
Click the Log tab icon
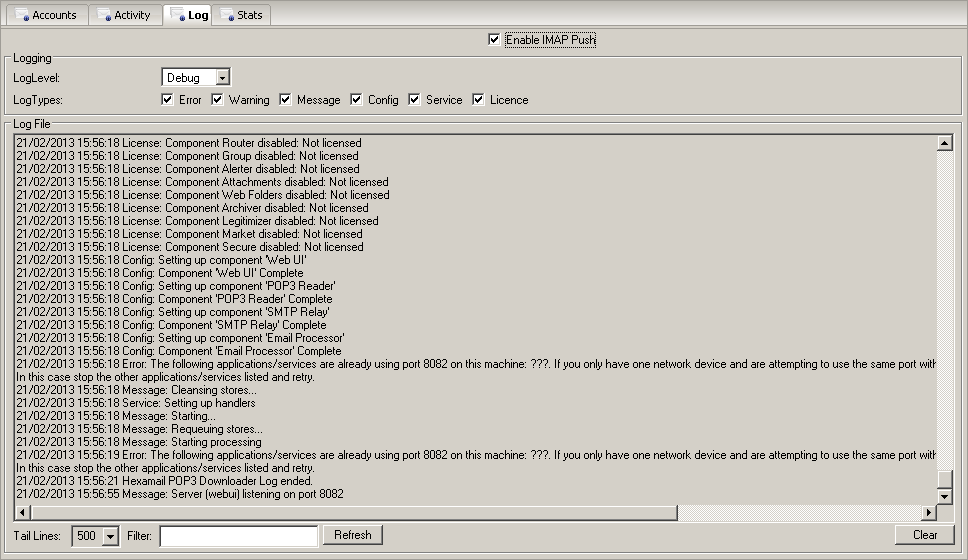[177, 16]
